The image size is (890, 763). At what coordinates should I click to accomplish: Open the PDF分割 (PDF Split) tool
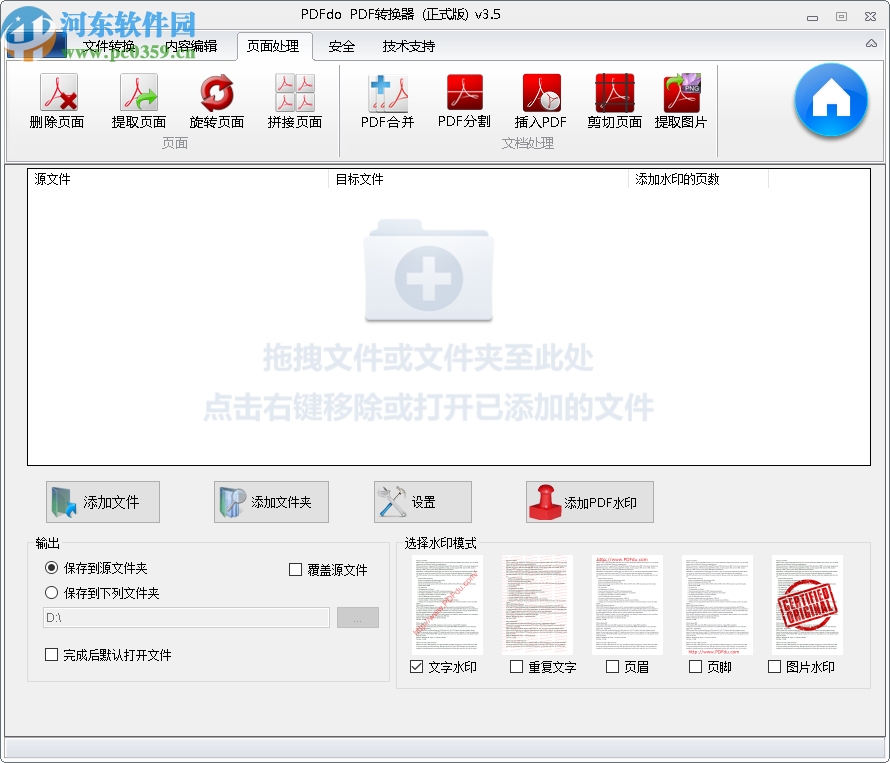pos(463,100)
